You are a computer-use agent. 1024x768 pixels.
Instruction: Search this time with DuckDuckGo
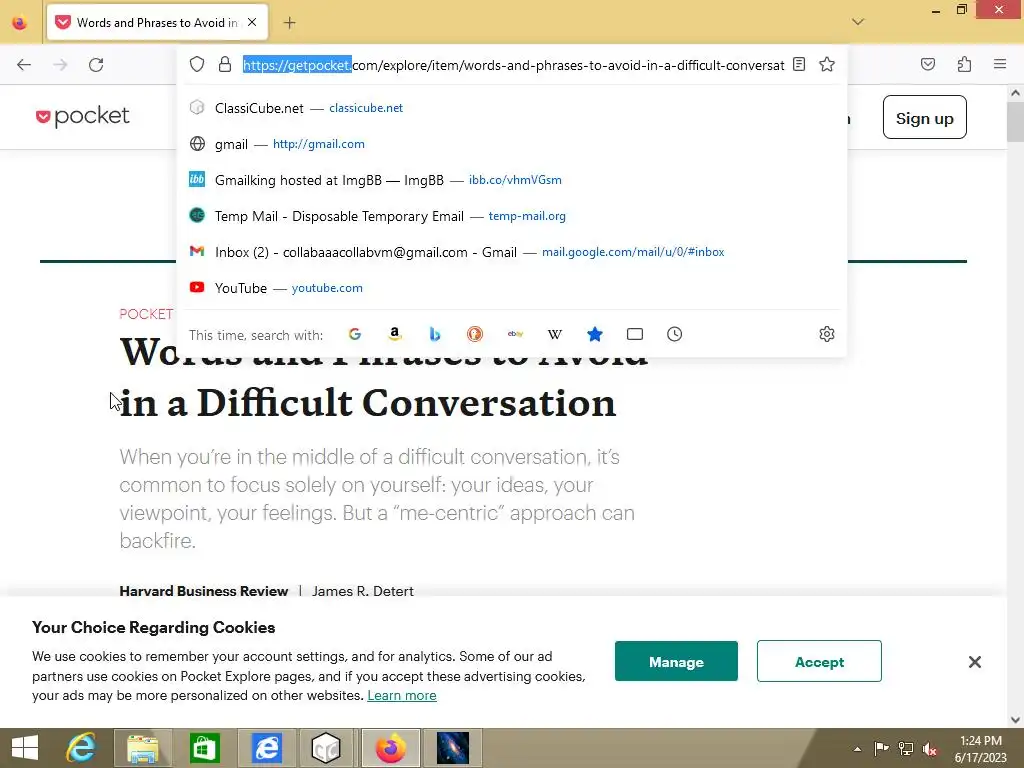475,334
